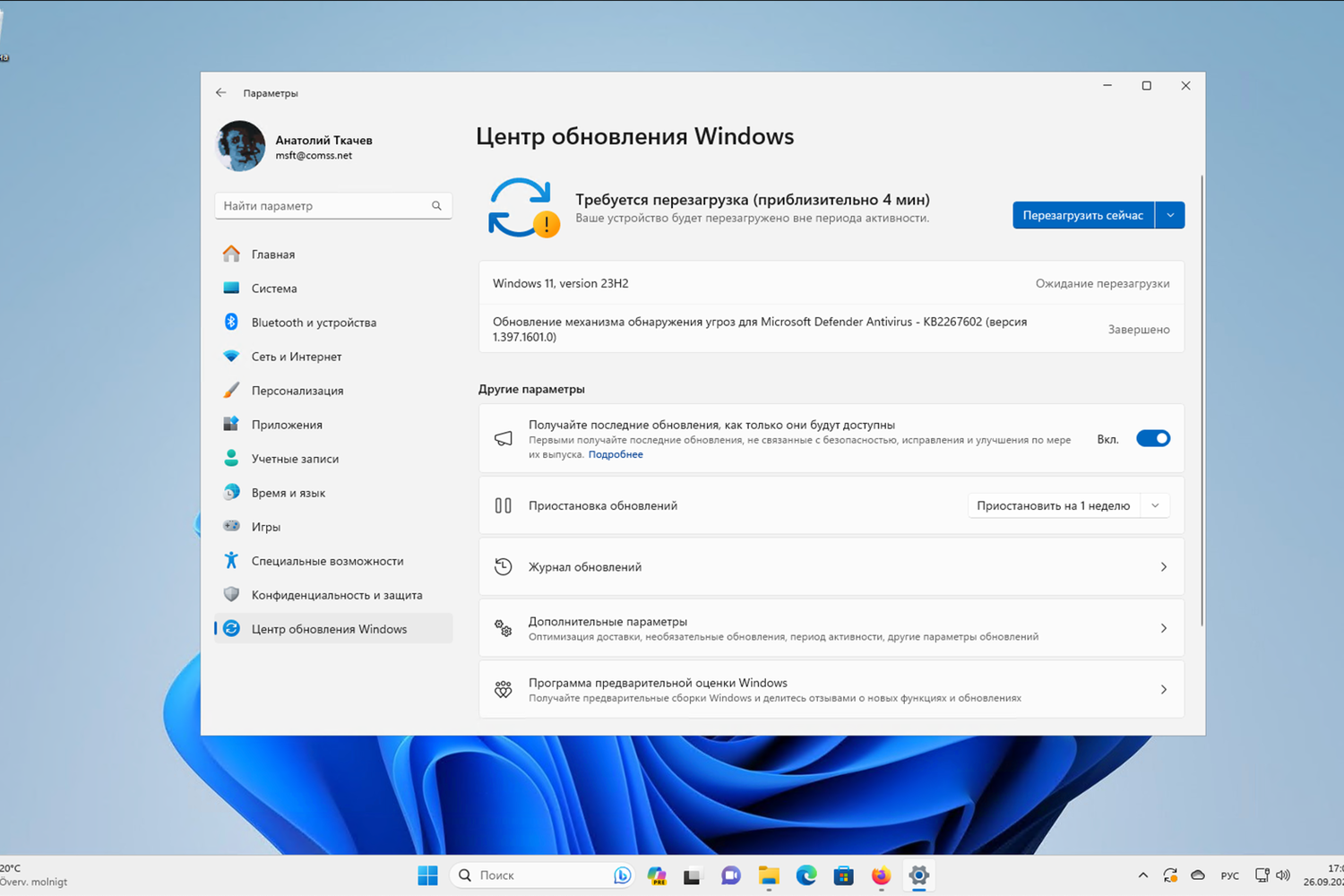The width and height of the screenshot is (1344, 896).
Task: Click the Firefox icon in the taskbar
Action: coord(881,875)
